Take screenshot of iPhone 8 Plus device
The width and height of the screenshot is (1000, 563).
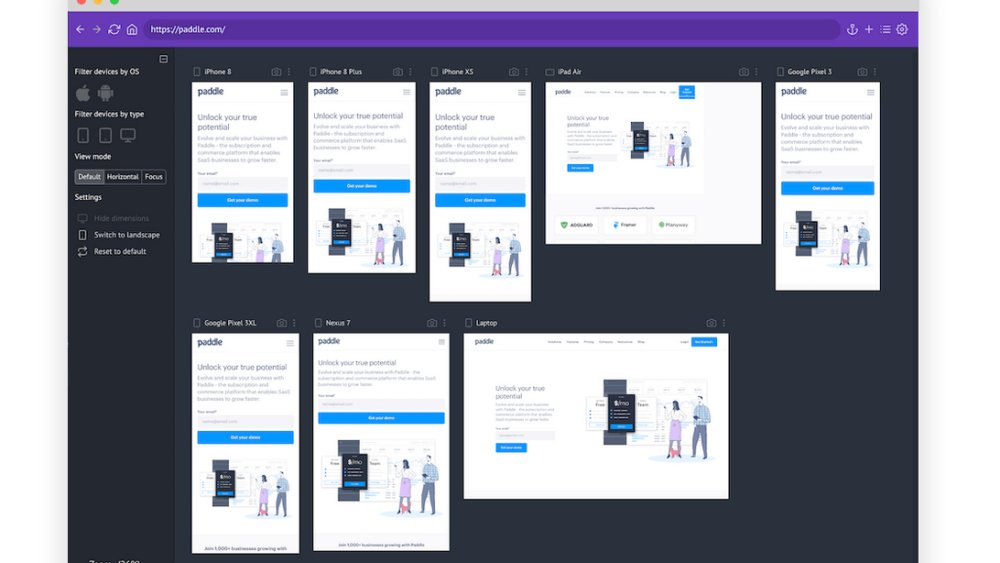coord(398,72)
